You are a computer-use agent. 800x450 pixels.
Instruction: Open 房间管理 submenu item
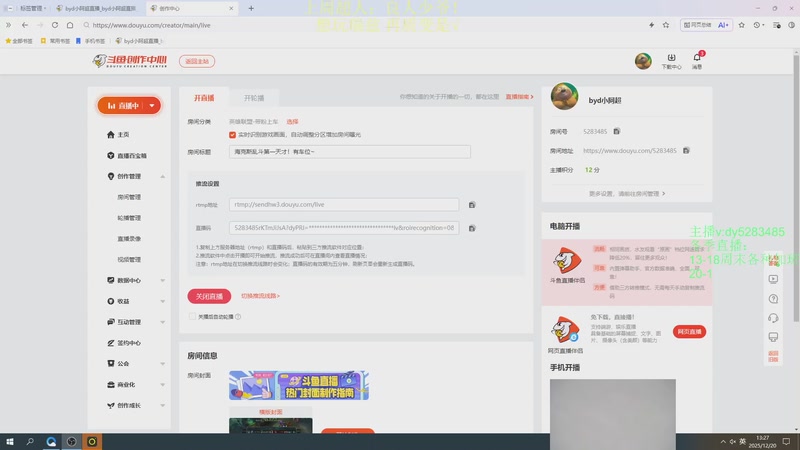(x=129, y=197)
